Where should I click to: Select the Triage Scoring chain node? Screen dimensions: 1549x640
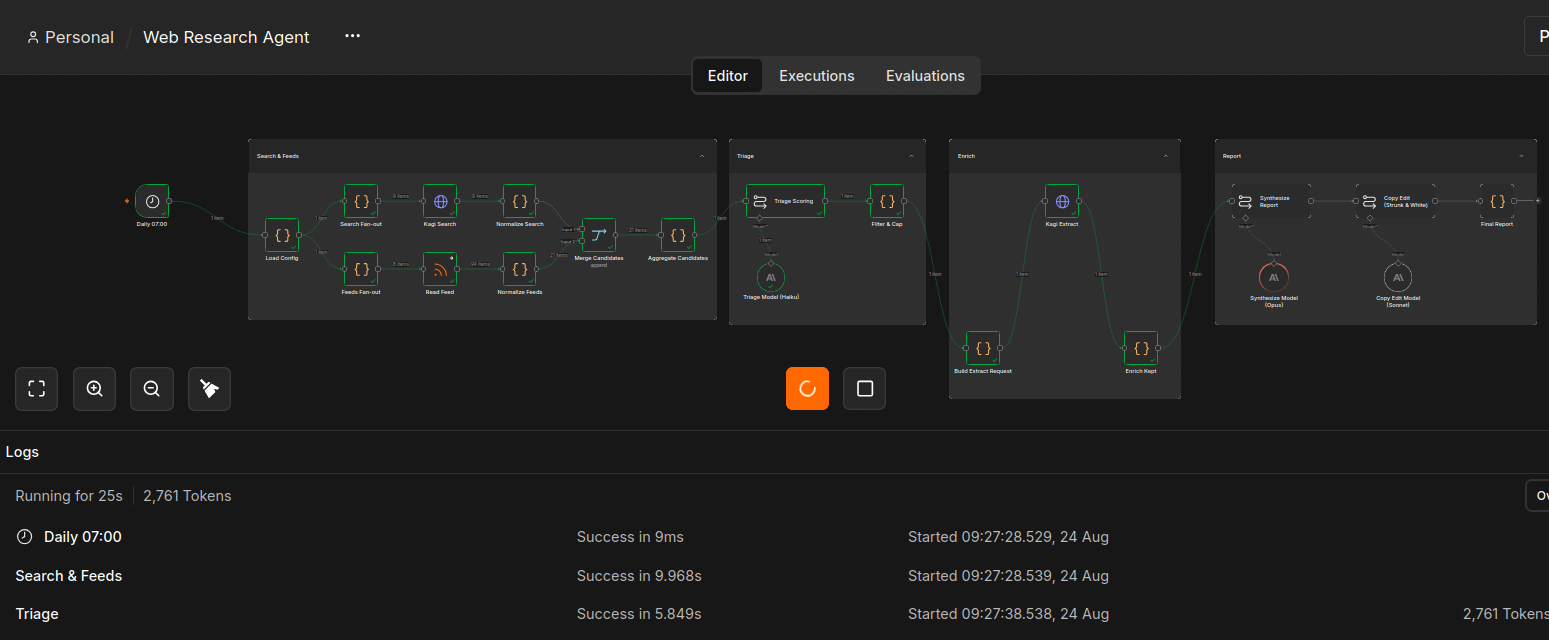[x=786, y=201]
